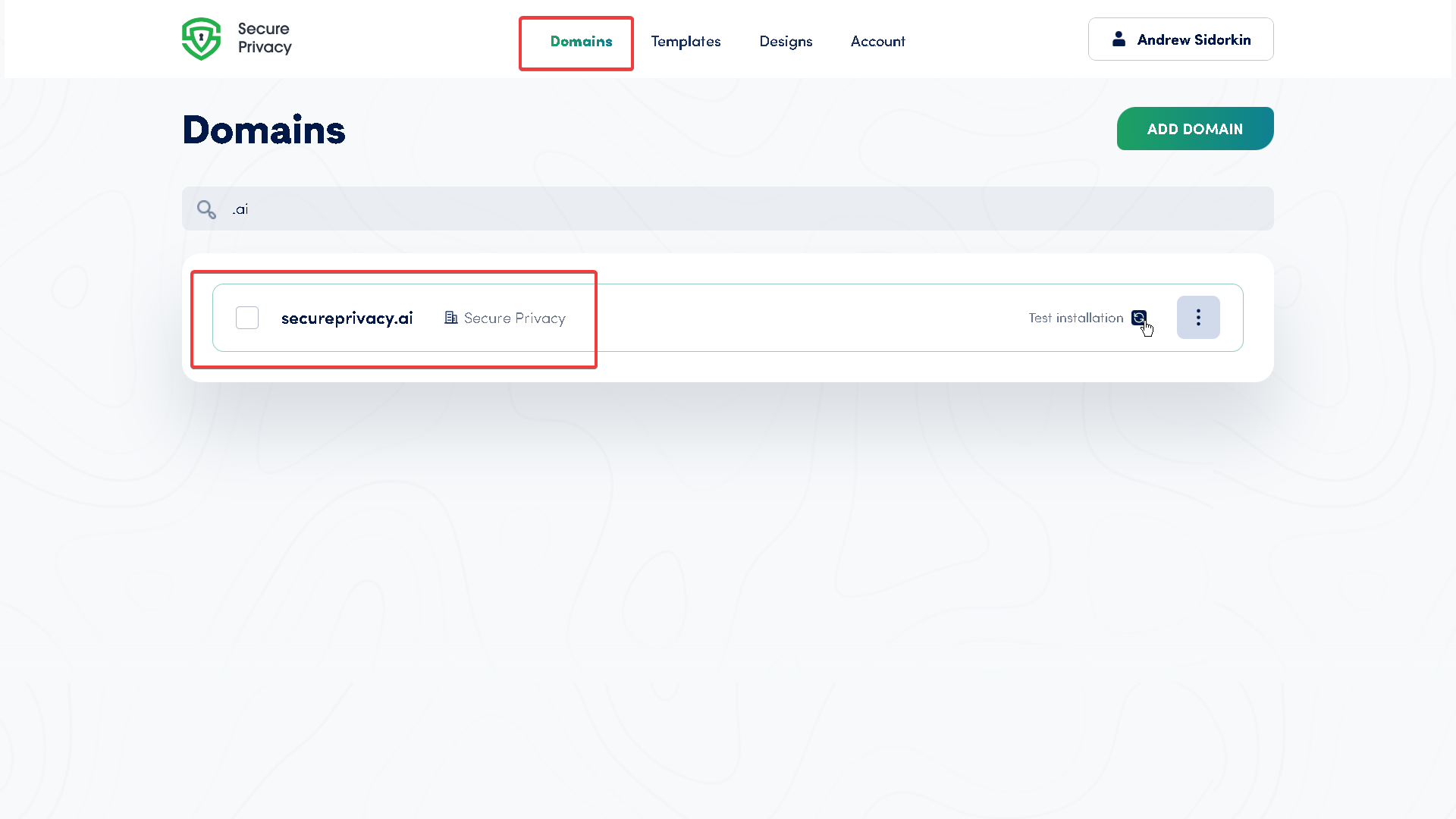This screenshot has height=819, width=1456.
Task: Click the search field containing .ai
Action: click(682, 209)
